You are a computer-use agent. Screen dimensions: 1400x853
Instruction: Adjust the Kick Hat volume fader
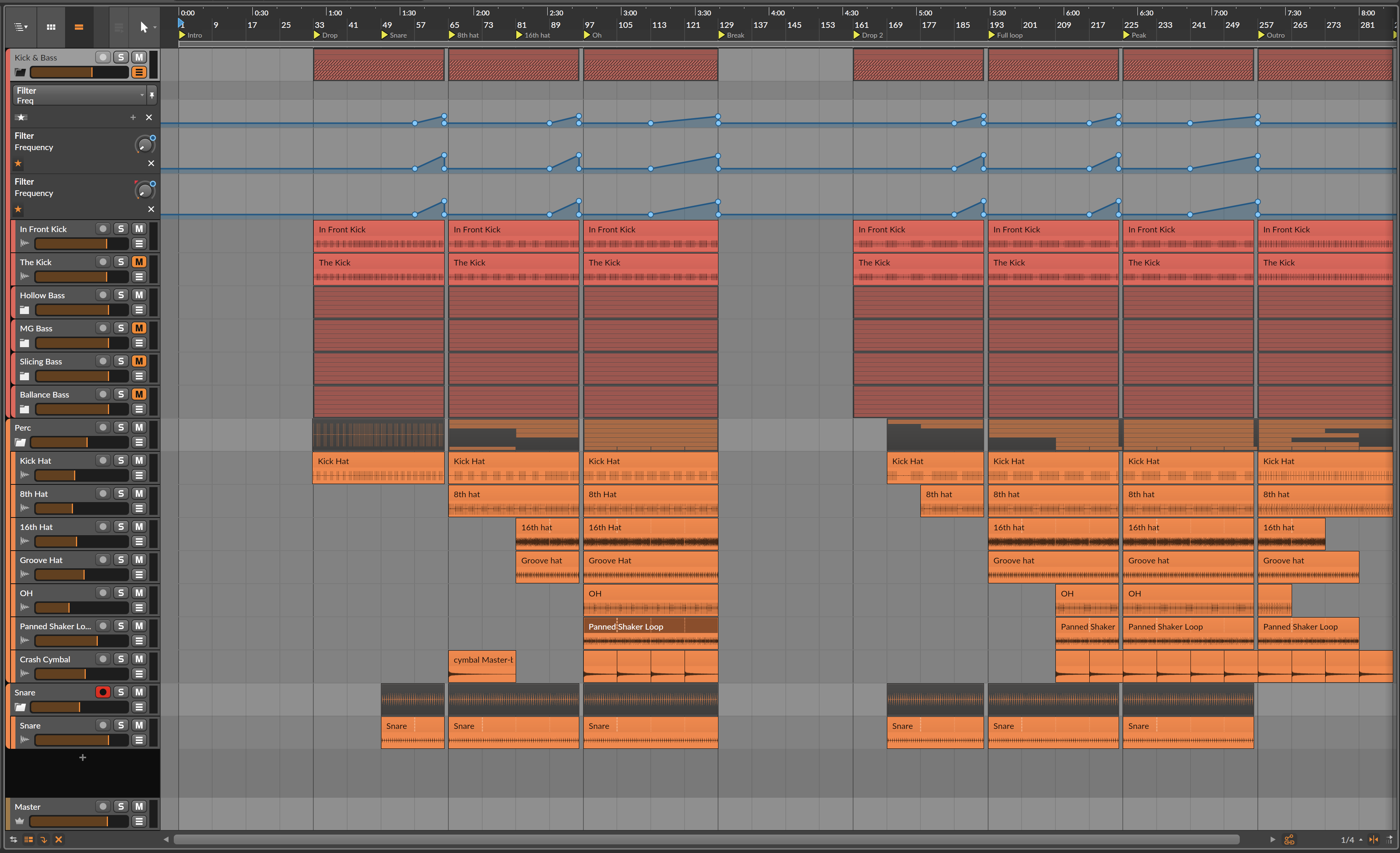tap(74, 475)
